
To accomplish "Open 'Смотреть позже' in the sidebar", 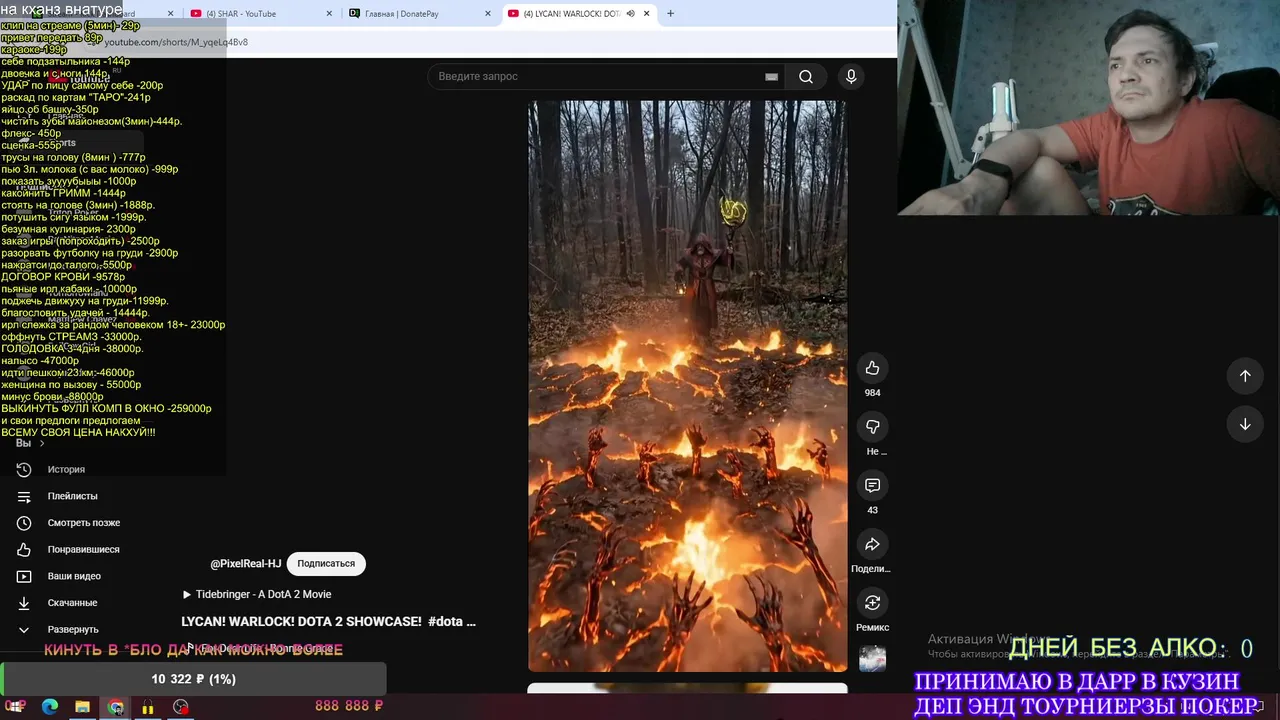I will coord(83,523).
